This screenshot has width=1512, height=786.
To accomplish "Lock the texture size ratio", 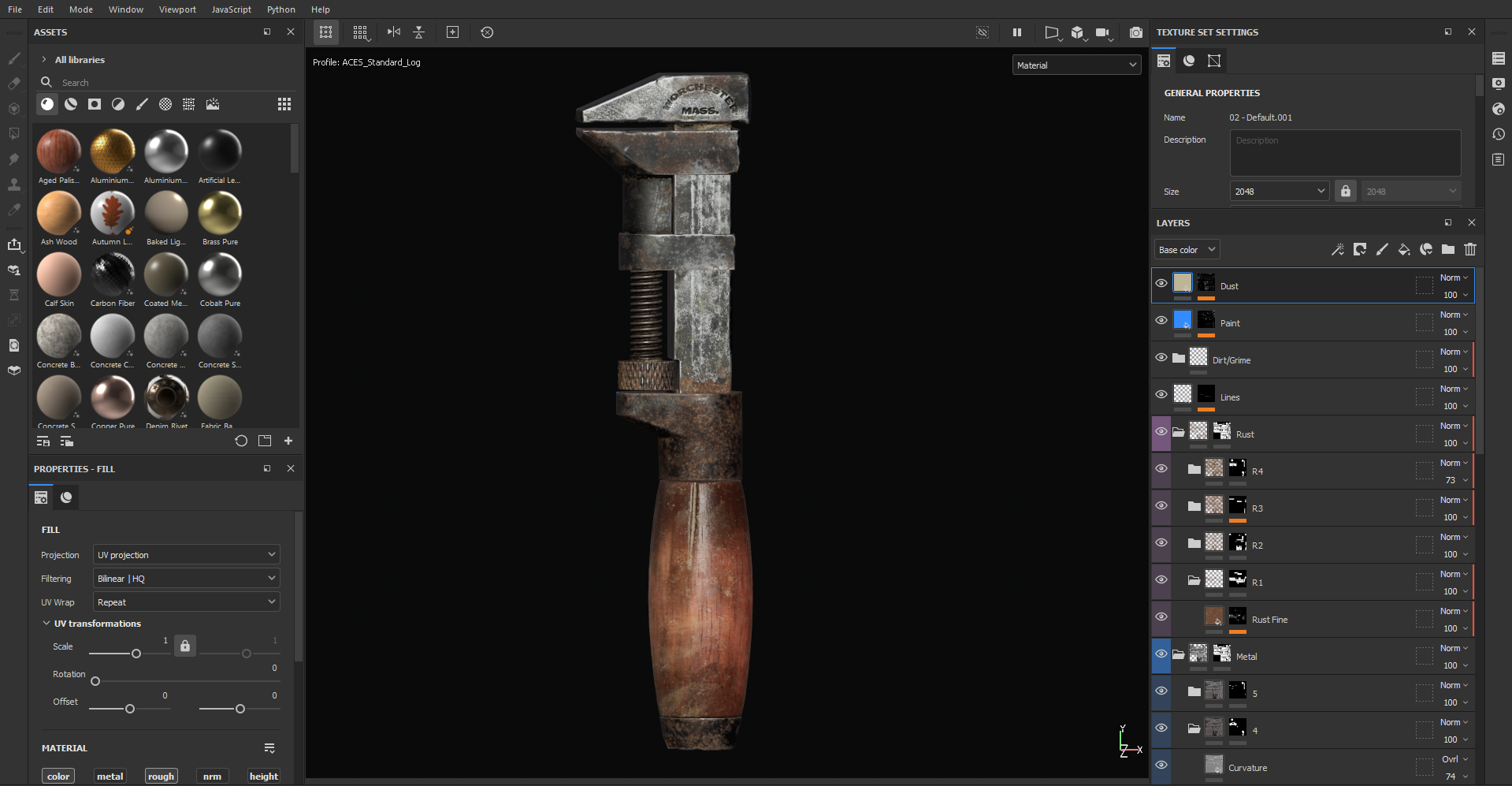I will (1346, 191).
